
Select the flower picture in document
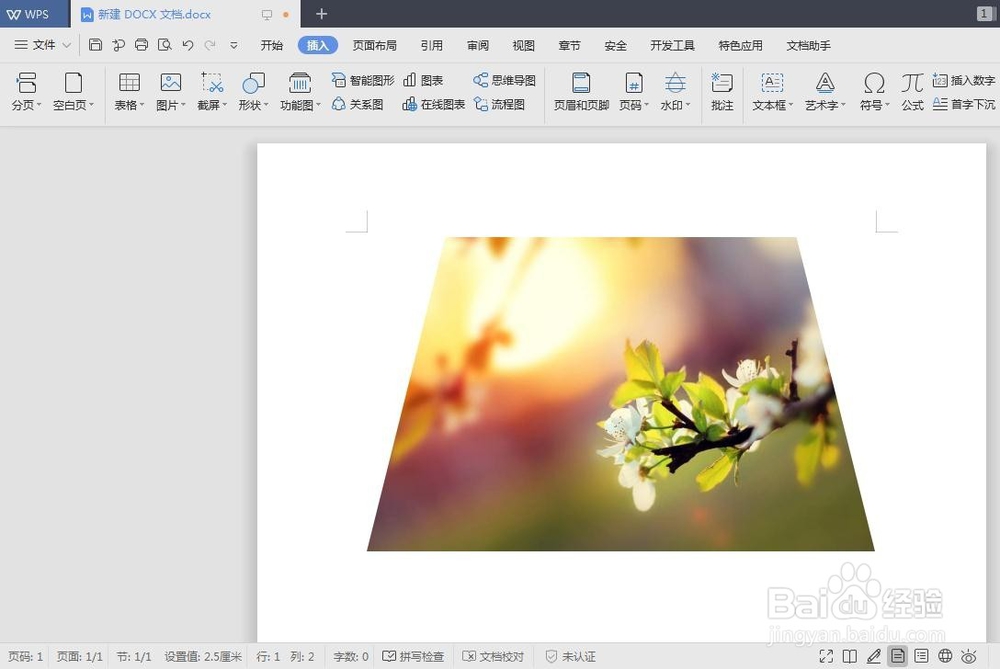pos(621,393)
